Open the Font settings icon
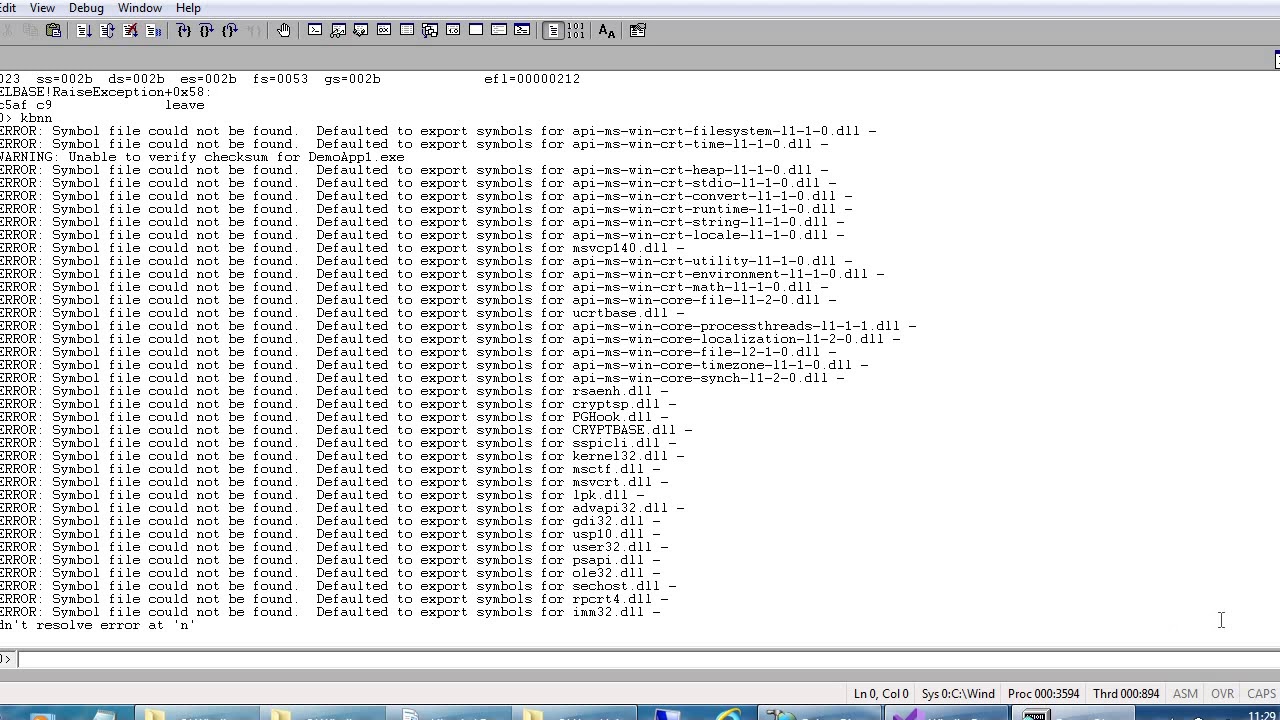 [x=607, y=31]
